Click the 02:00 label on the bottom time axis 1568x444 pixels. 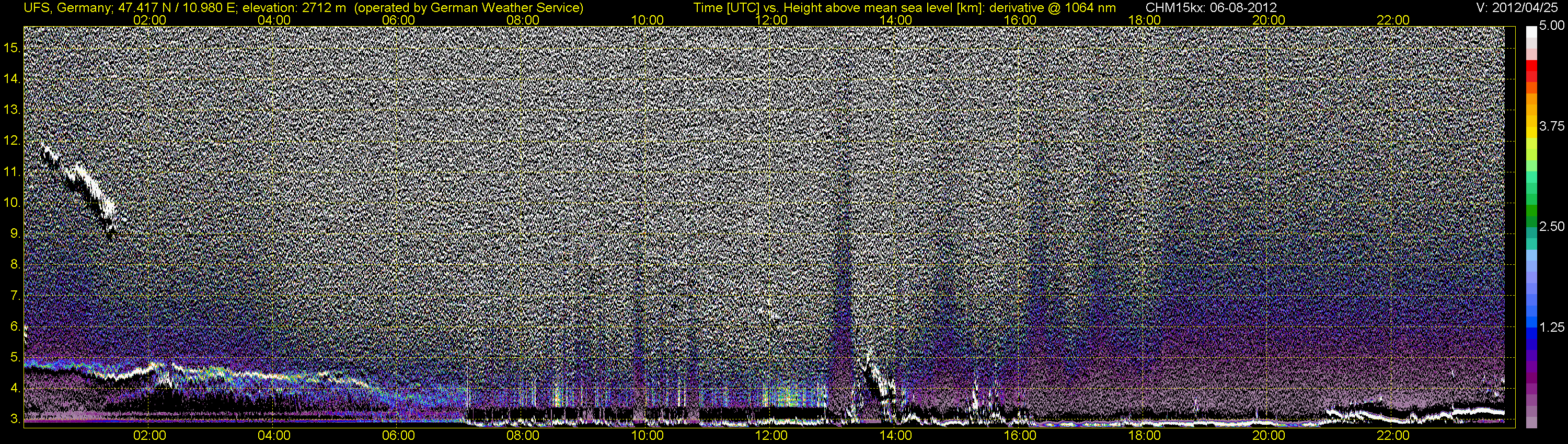[149, 436]
